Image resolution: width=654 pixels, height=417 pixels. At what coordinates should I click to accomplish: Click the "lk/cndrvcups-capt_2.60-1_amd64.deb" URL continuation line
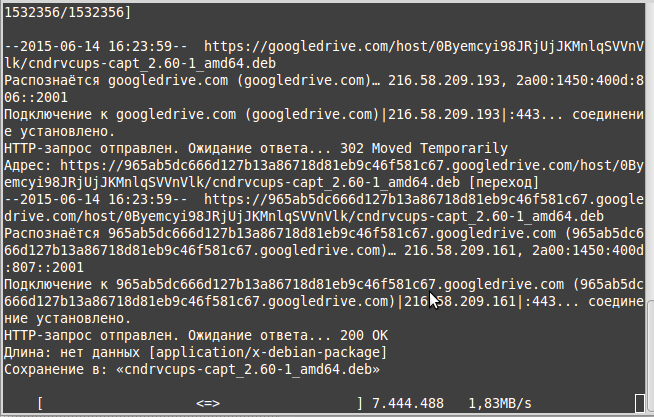(x=140, y=63)
